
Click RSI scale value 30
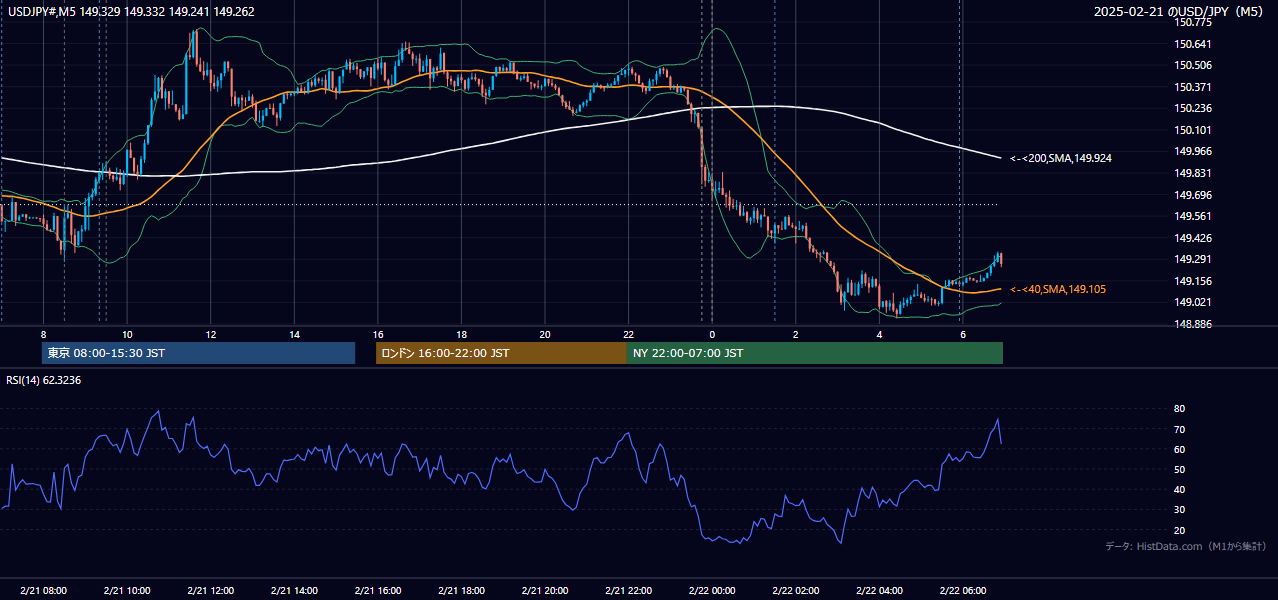point(1179,510)
